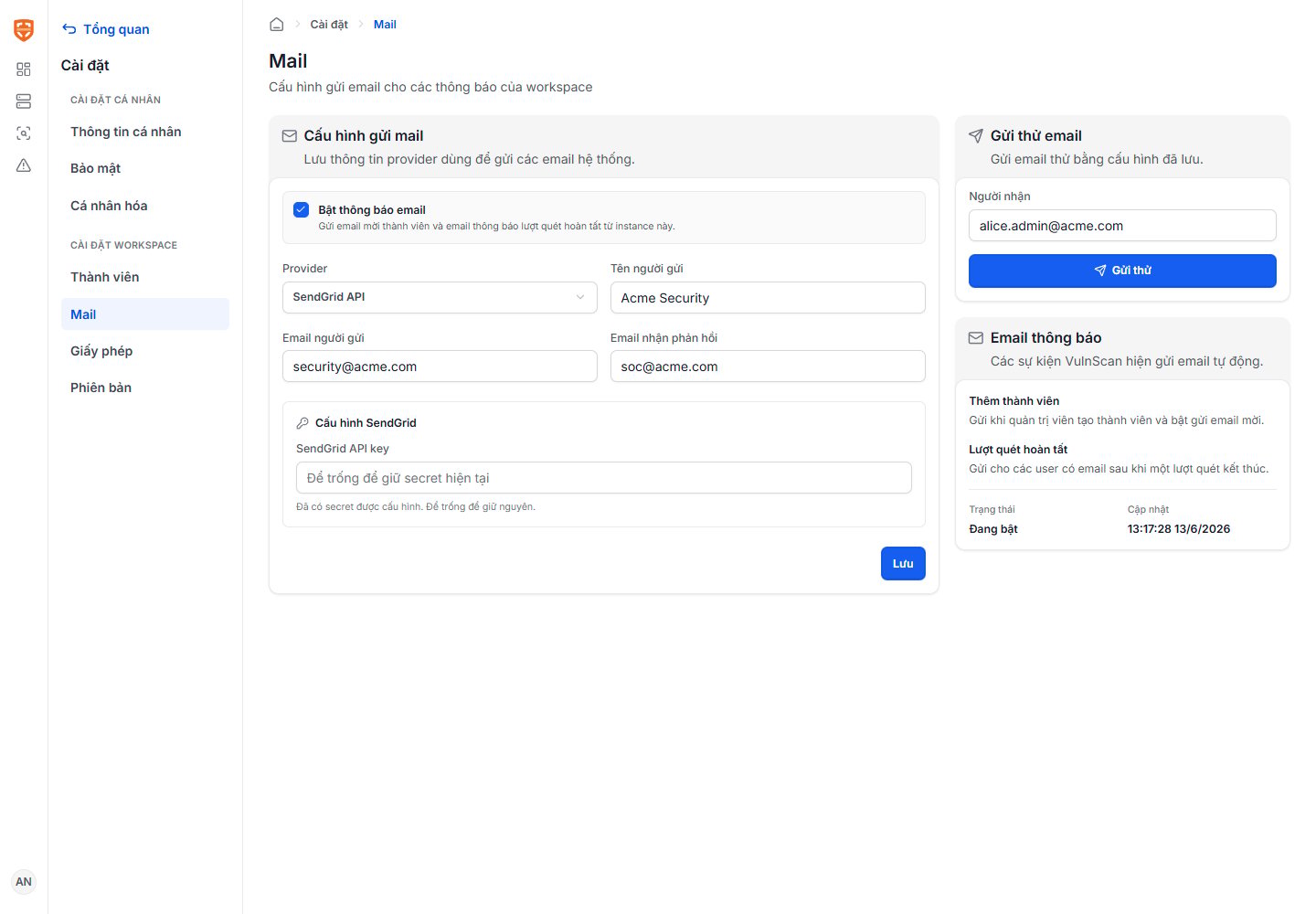This screenshot has height=914, width=1316.
Task: Click the paper plane icon beside Gửi thử email
Action: [976, 136]
